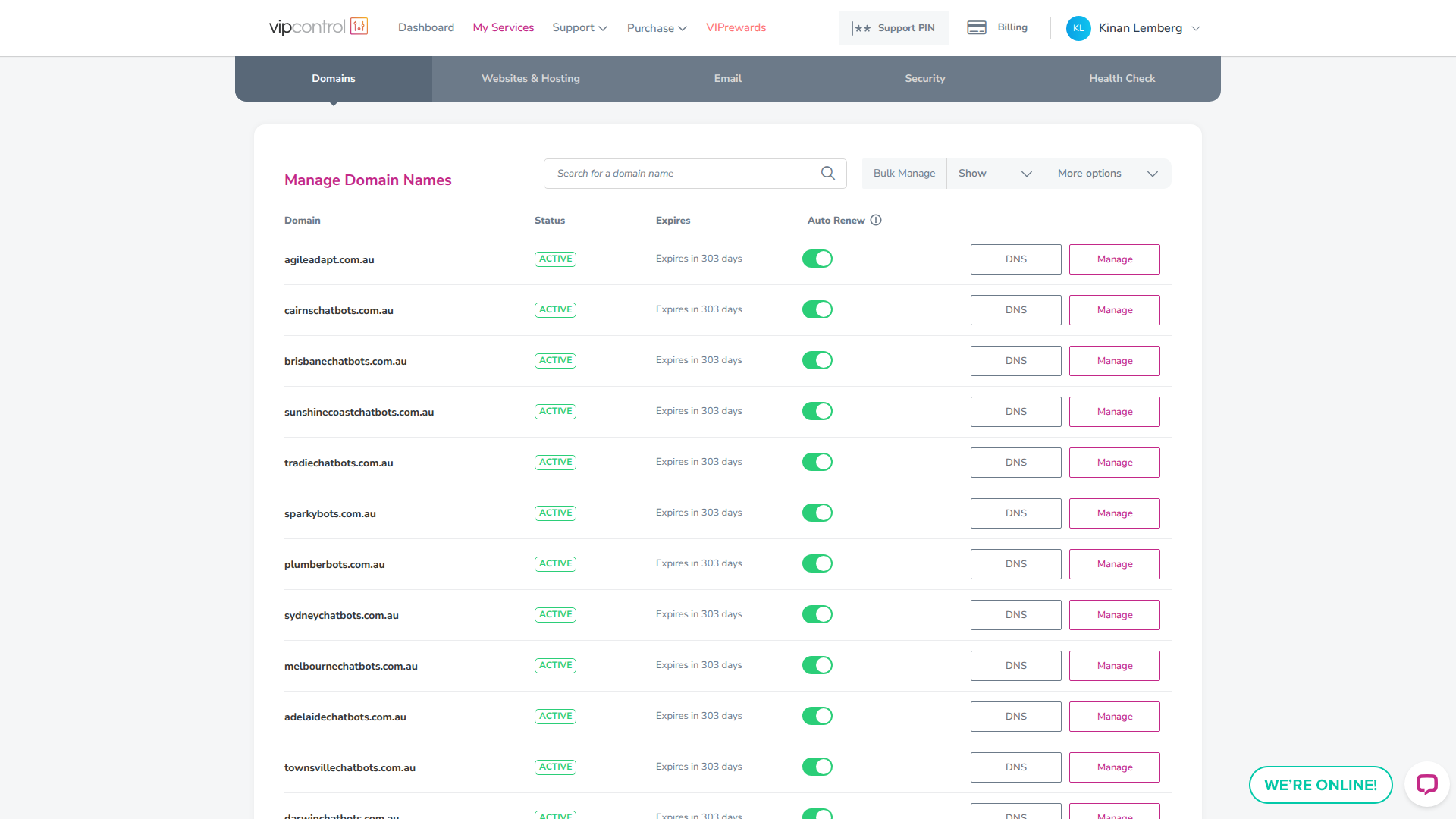The width and height of the screenshot is (1456, 819).
Task: Expand the Show dropdown
Action: click(x=996, y=174)
